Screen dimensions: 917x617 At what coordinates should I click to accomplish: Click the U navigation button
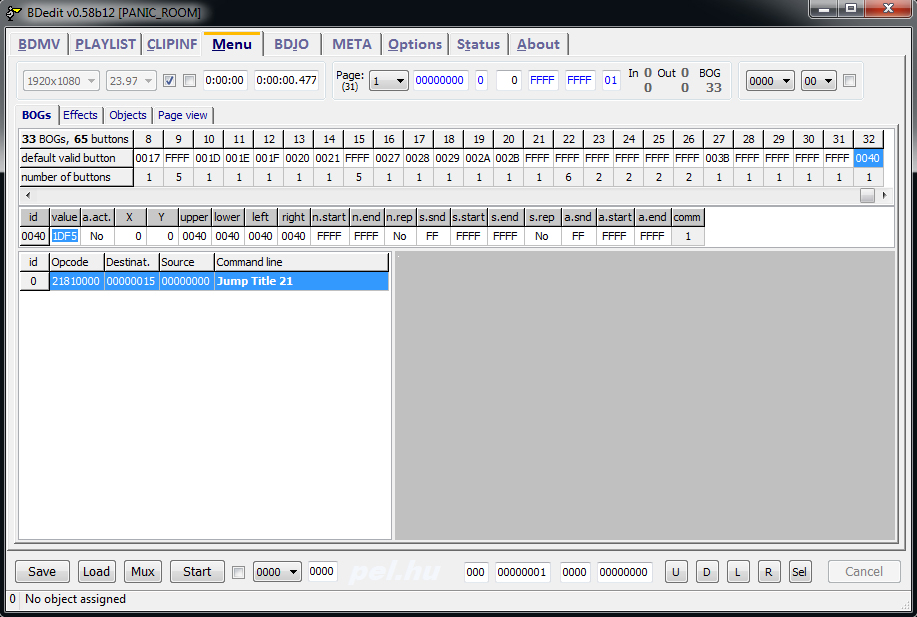(675, 572)
